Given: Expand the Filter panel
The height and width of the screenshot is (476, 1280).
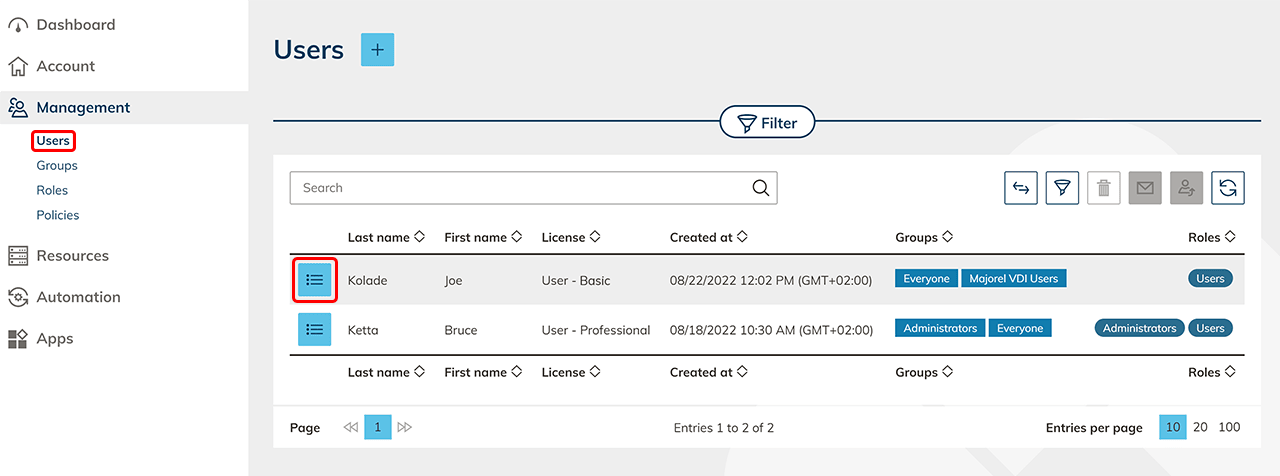Looking at the screenshot, I should pos(767,123).
